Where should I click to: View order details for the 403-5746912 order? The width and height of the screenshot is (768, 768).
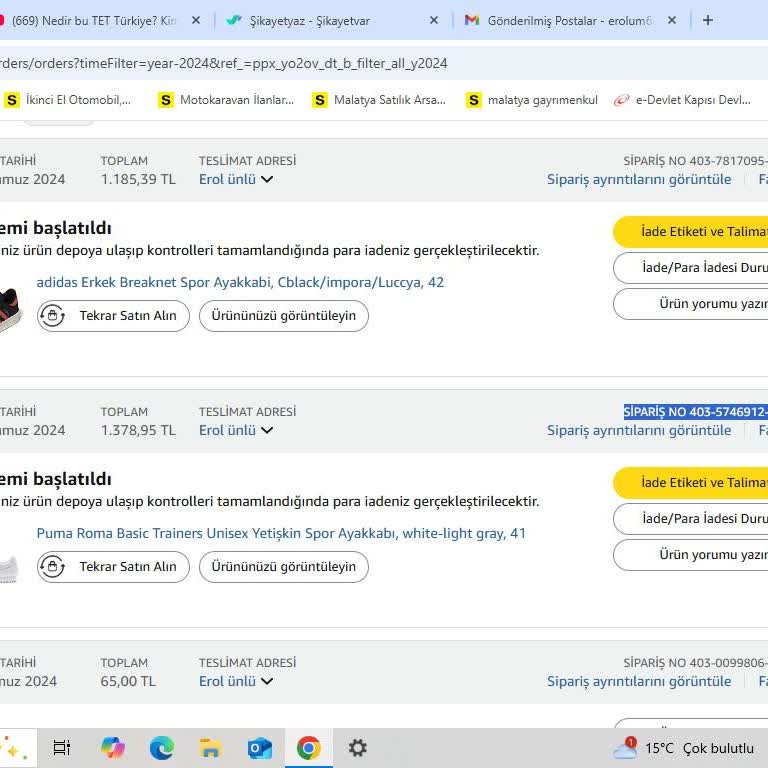point(639,430)
